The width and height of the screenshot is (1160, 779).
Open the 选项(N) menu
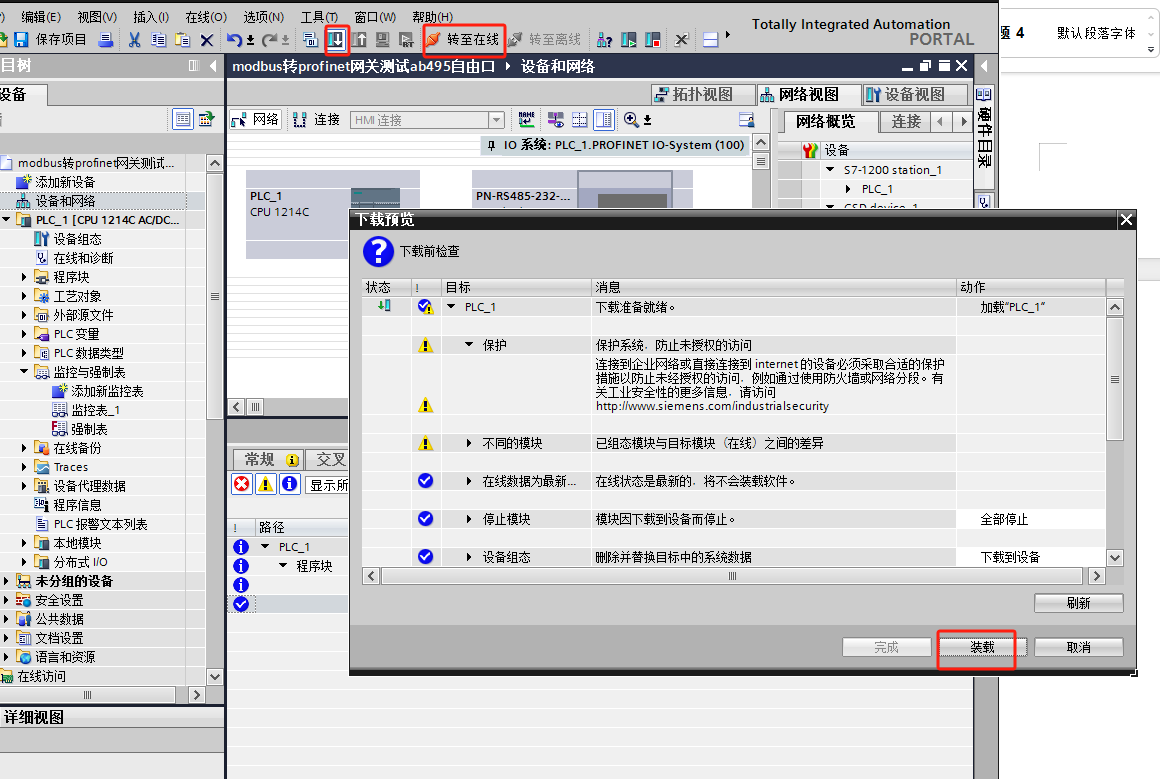(263, 16)
